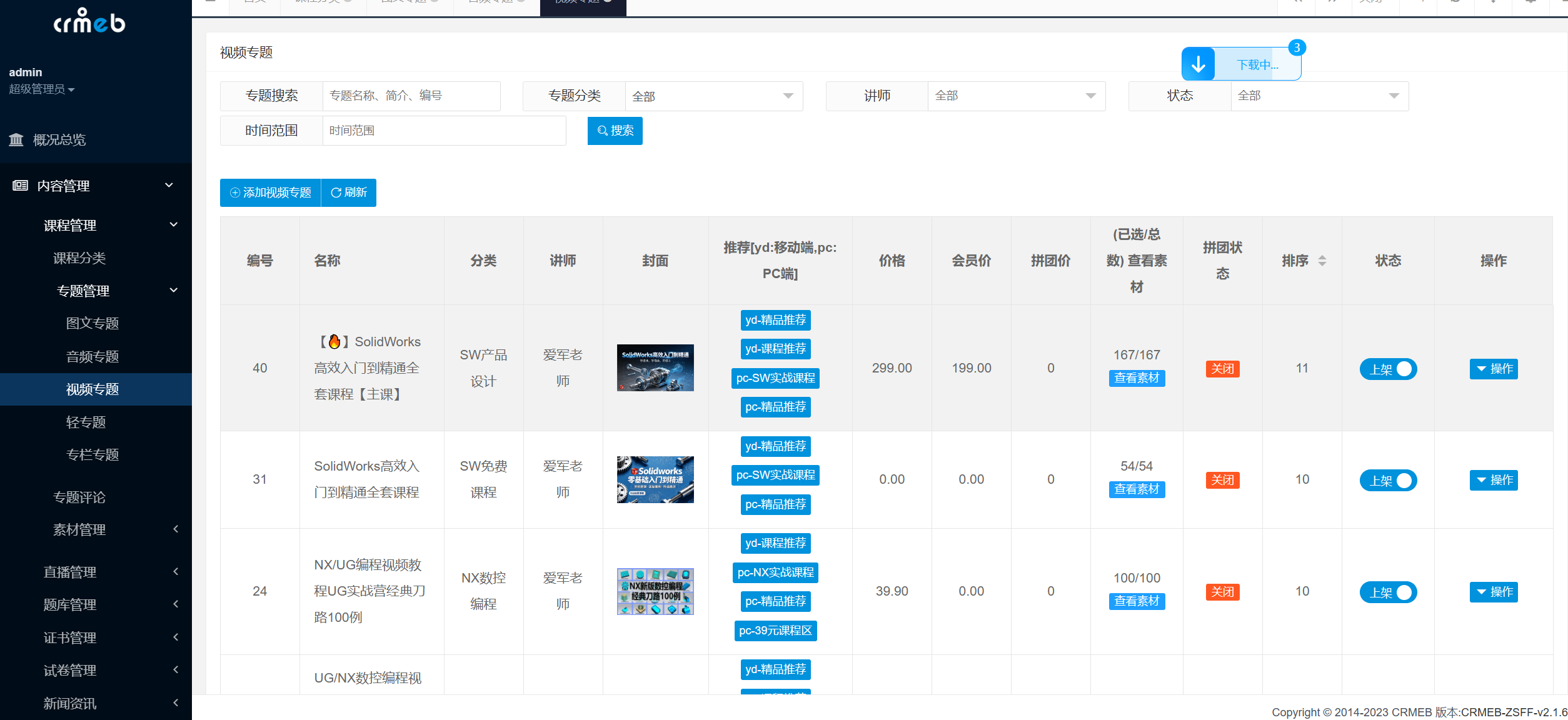Image resolution: width=1568 pixels, height=720 pixels.
Task: Expand the 证书管理 menu
Action: [x=176, y=637]
